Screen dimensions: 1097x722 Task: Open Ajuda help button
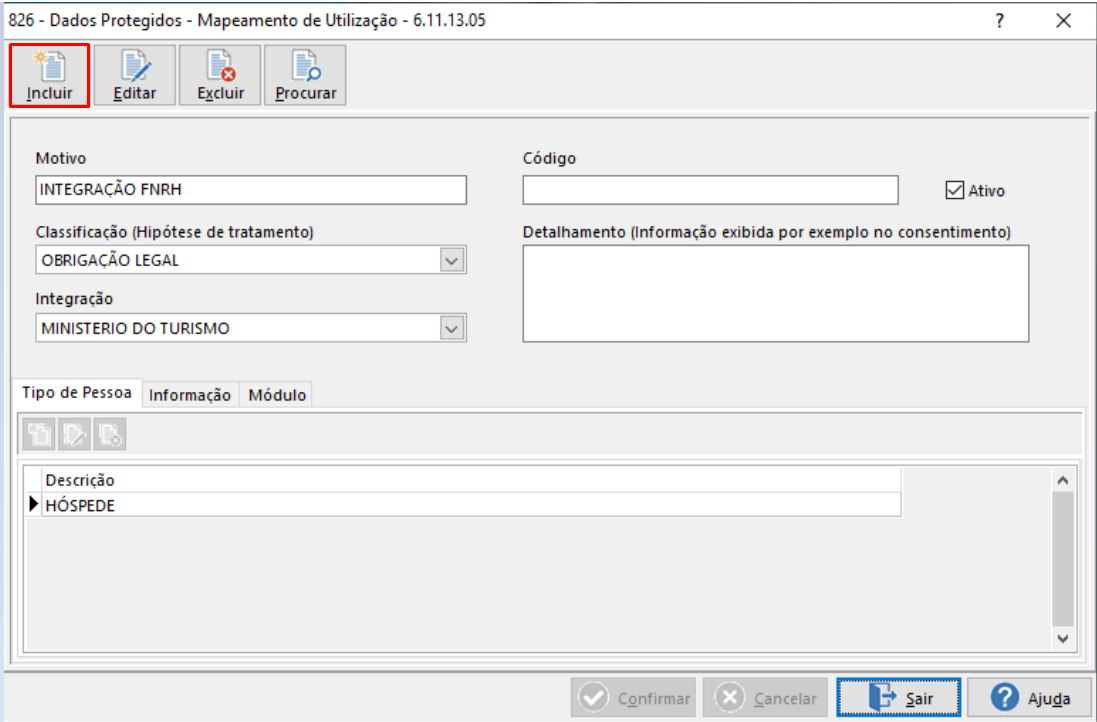pos(1030,698)
